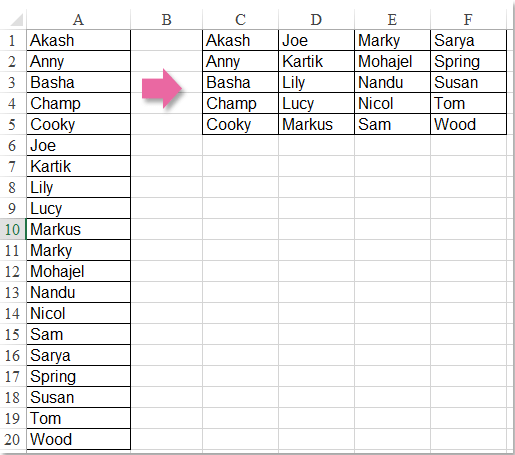Click the pink right-pointing arrow shape
Viewport: 515px width, 455px height.
[162, 88]
